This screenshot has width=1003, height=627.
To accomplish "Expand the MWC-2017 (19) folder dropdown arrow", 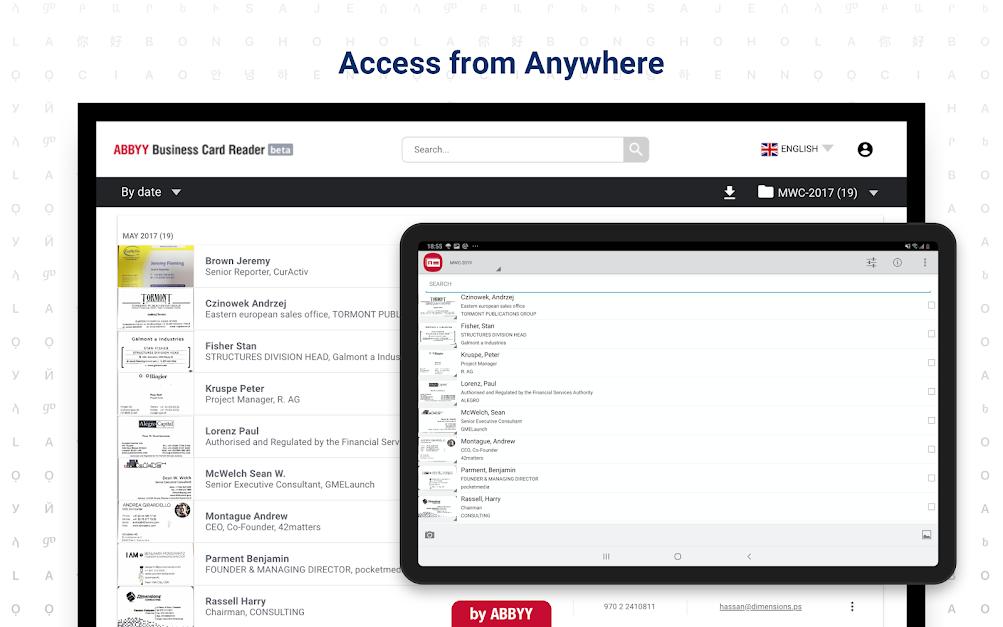I will (874, 193).
